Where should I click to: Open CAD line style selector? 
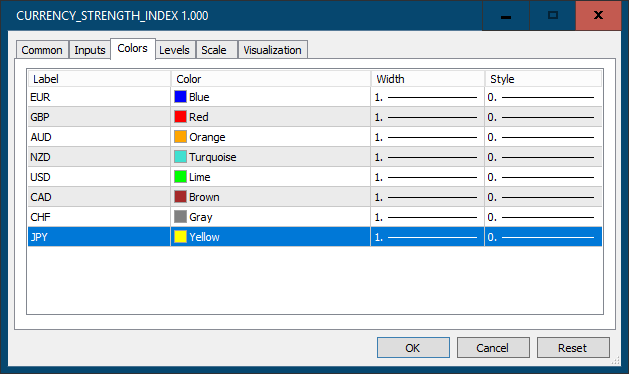543,197
